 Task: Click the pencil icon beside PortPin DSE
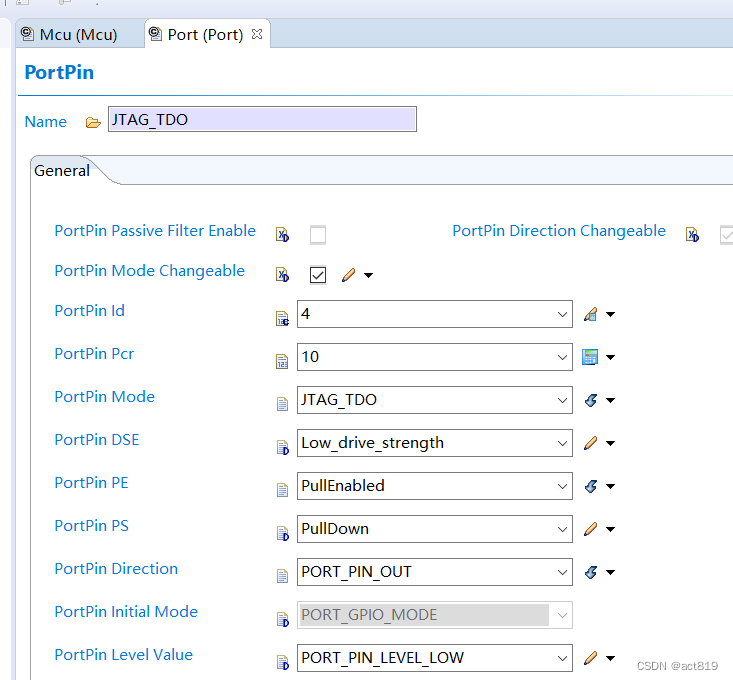pyautogui.click(x=590, y=443)
